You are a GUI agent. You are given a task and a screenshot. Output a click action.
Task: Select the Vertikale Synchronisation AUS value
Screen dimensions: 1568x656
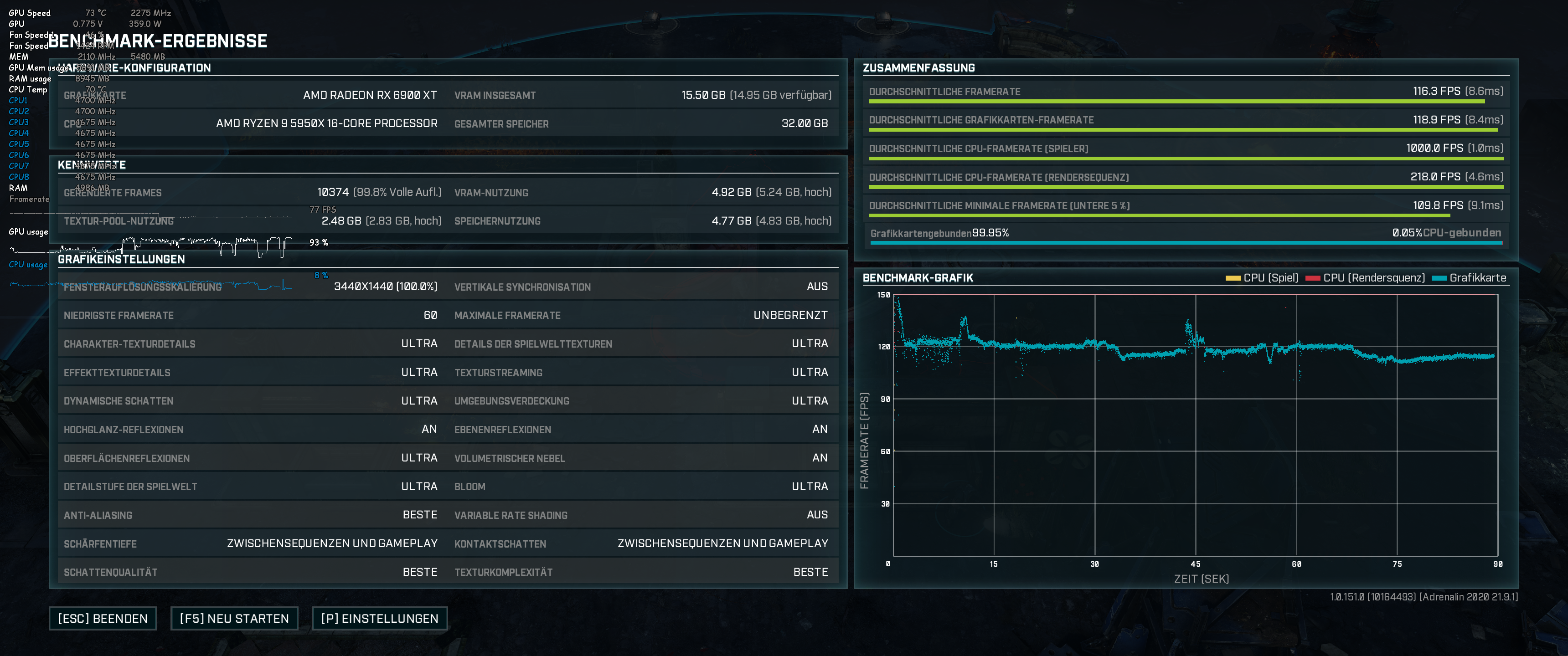(817, 287)
